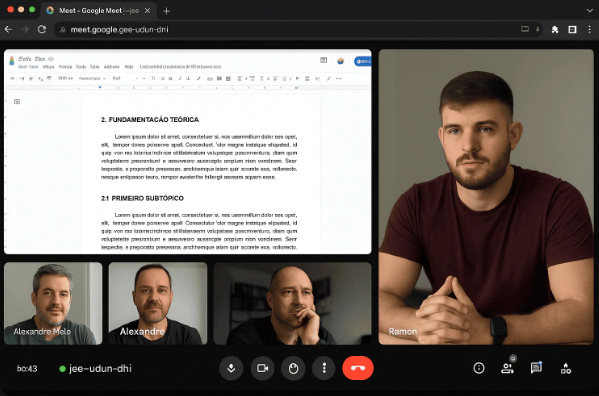Click the left indent marker on ruler
This screenshot has width=599, height=396.
(100, 87)
